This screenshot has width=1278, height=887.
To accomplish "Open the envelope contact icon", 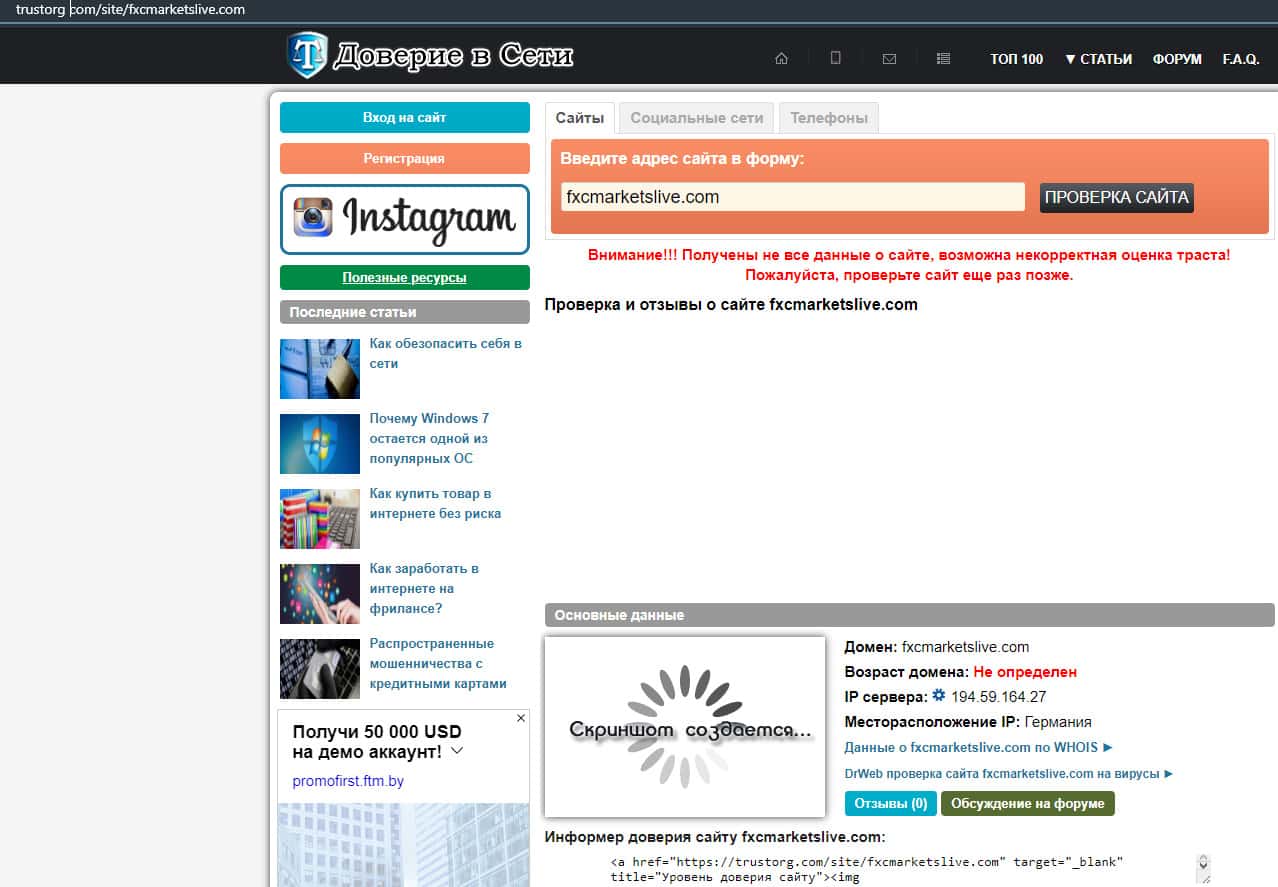I will (x=889, y=59).
